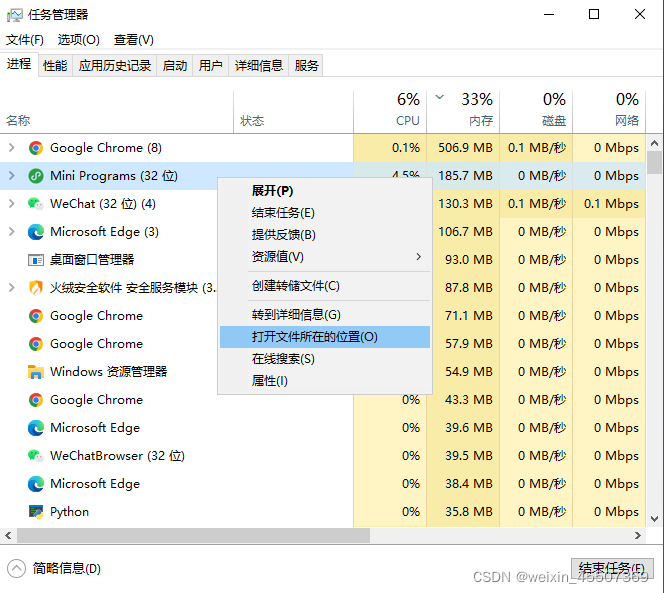Image resolution: width=664 pixels, height=593 pixels.
Task: Click the vertical scrollbar up arrow
Action: coord(655,143)
